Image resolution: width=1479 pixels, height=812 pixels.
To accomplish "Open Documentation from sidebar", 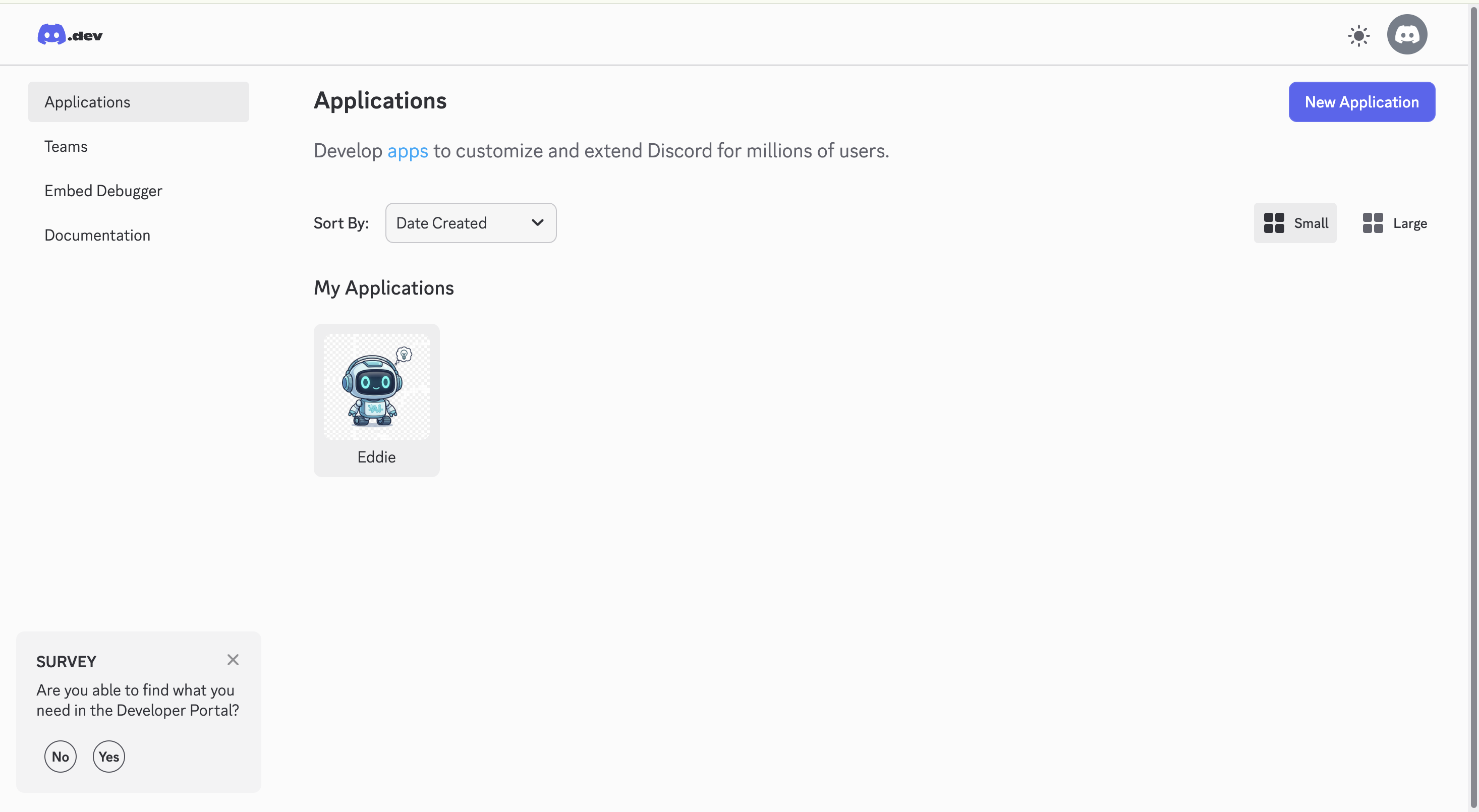I will [x=97, y=236].
